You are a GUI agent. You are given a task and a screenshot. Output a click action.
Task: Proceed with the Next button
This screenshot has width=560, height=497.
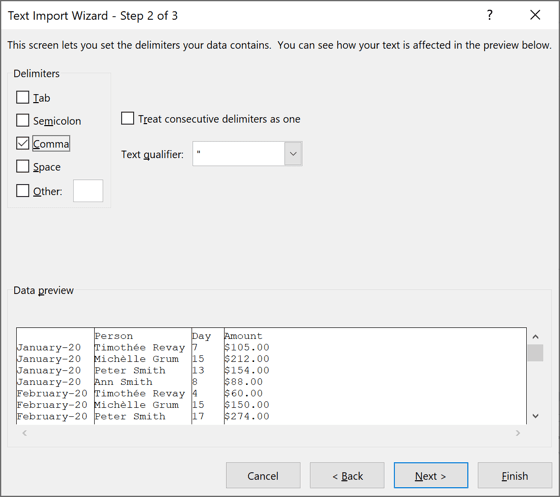(x=431, y=476)
